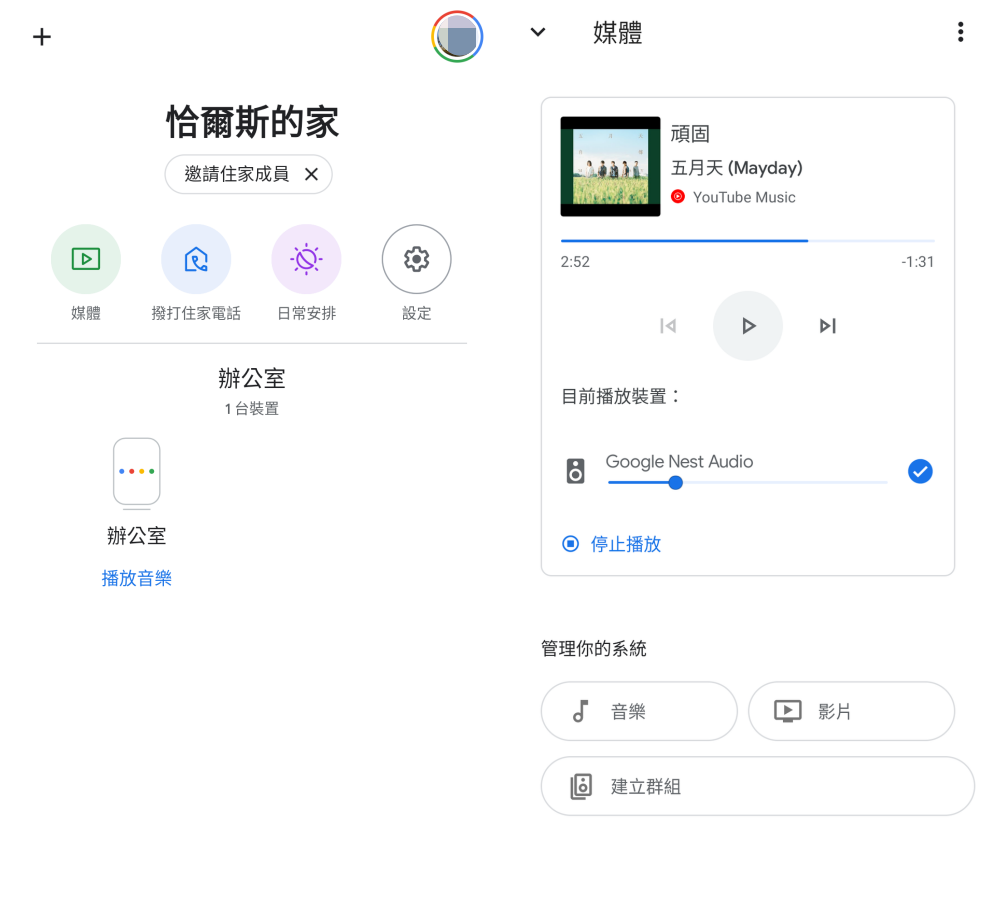Go back to the previous track
1000x900 pixels.
pos(668,326)
